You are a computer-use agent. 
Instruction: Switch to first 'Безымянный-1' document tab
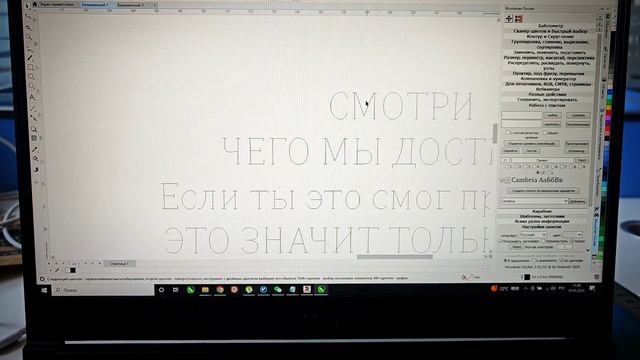tap(95, 5)
